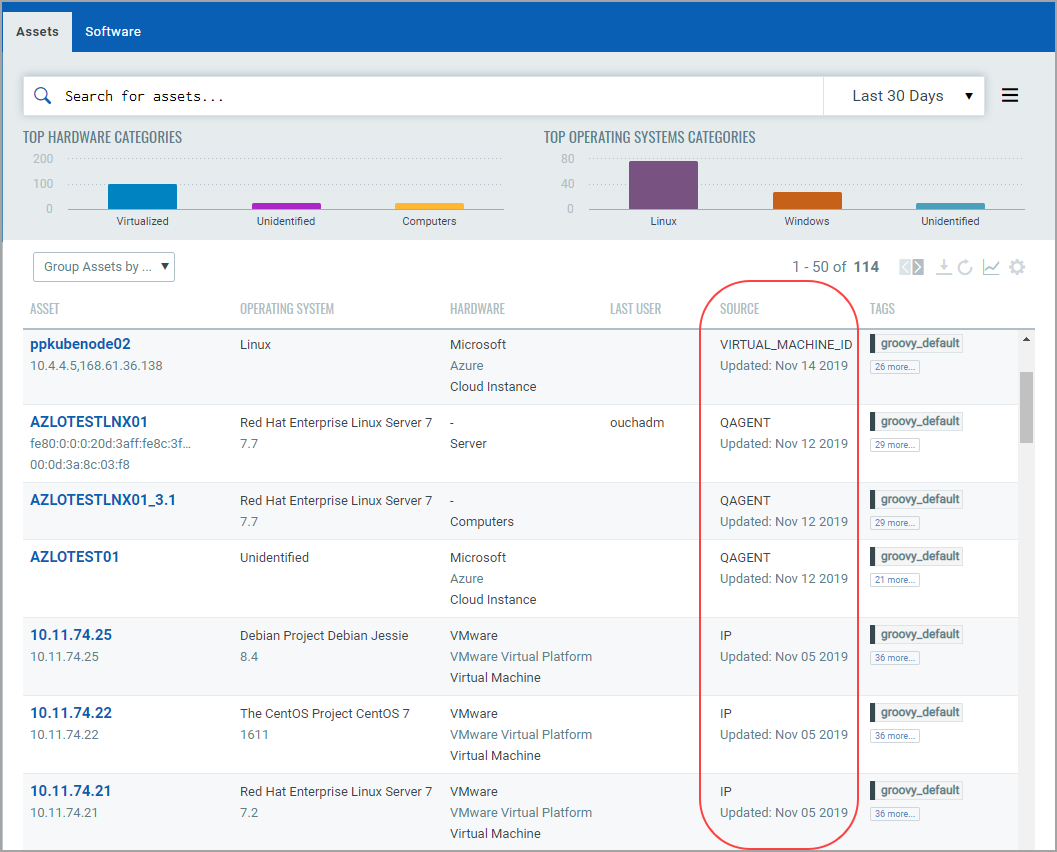Expand 21 more tags for AZLOTEST01
1057x852 pixels.
pos(895,580)
